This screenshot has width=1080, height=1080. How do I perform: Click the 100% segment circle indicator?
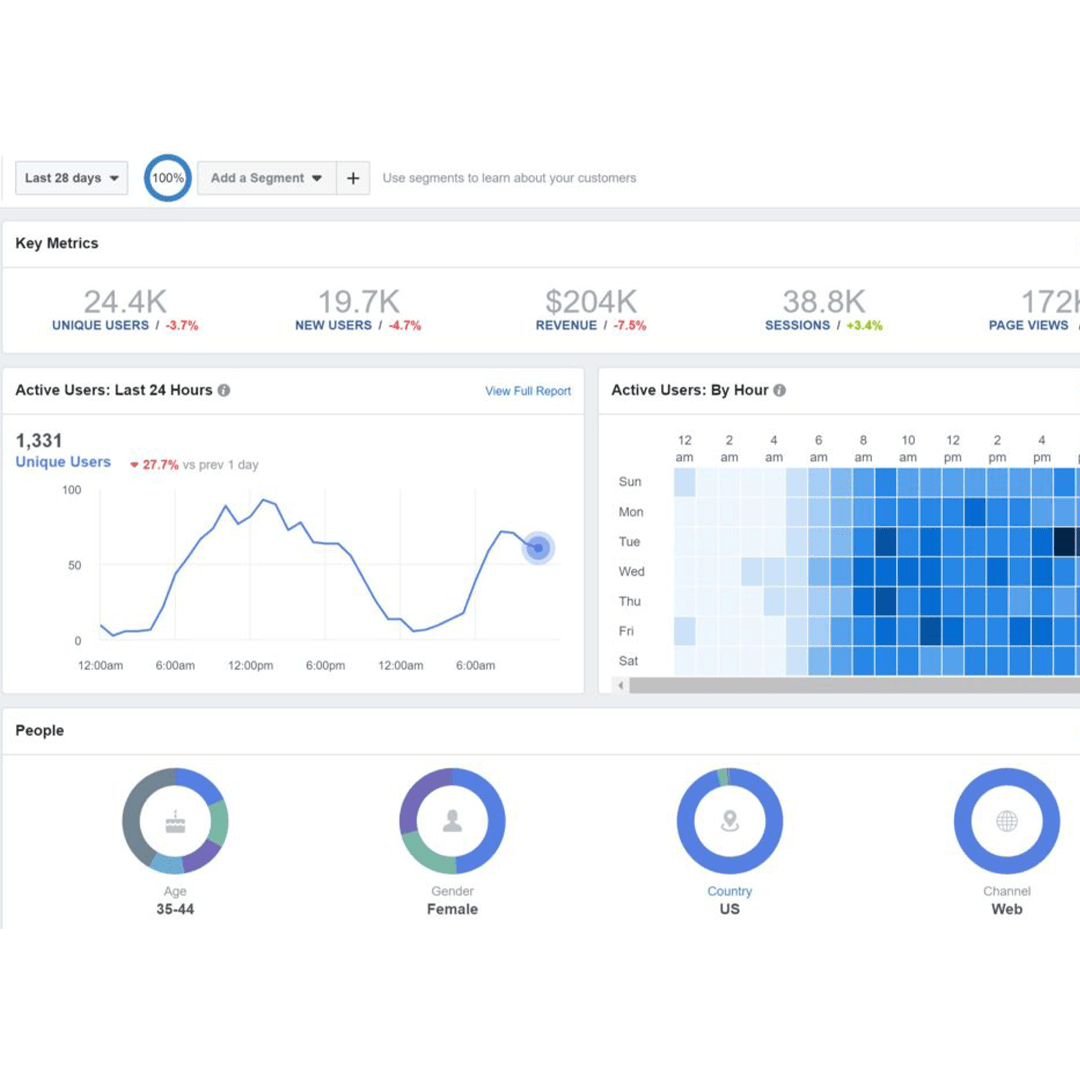[x=167, y=178]
